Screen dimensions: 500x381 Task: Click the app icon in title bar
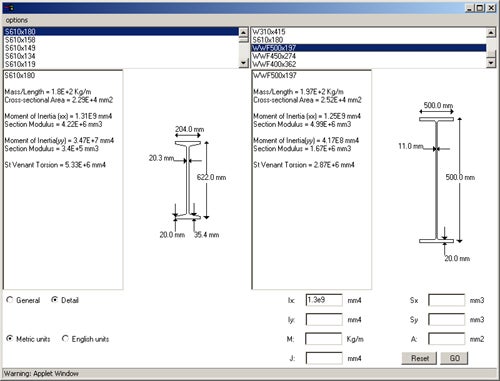click(x=9, y=8)
